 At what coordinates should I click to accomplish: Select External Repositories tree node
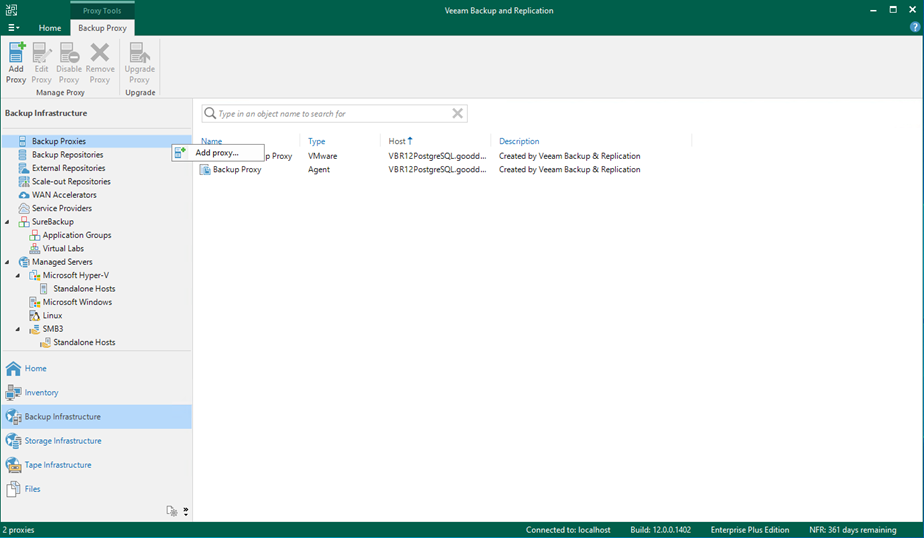tap(68, 168)
